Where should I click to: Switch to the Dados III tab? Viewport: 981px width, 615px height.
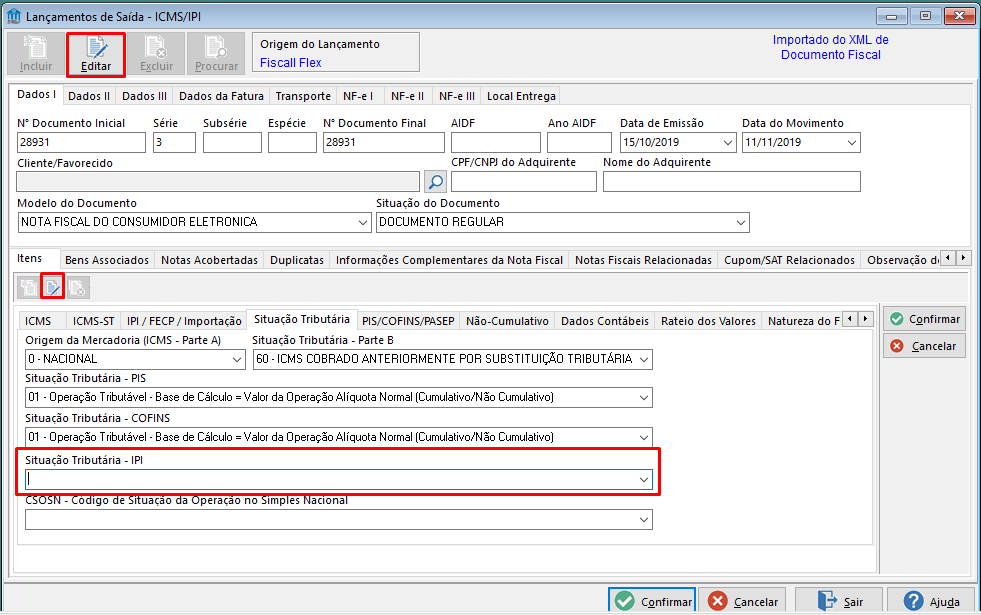(x=144, y=96)
